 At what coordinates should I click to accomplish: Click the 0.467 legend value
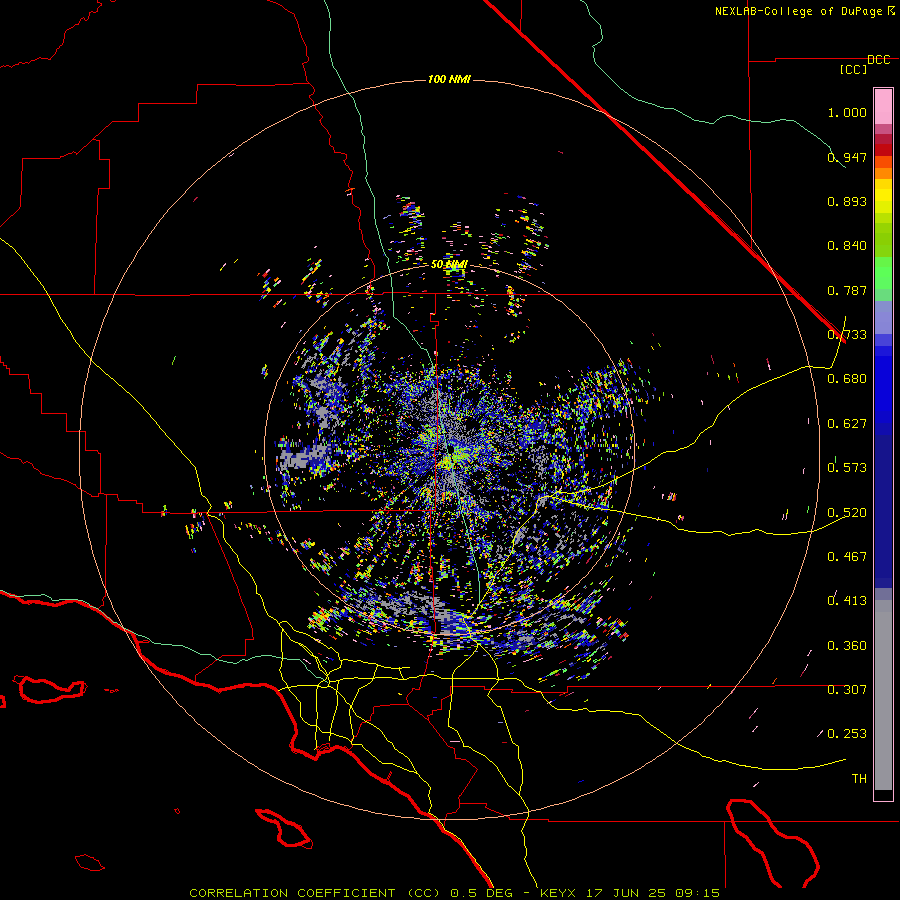tap(847, 557)
